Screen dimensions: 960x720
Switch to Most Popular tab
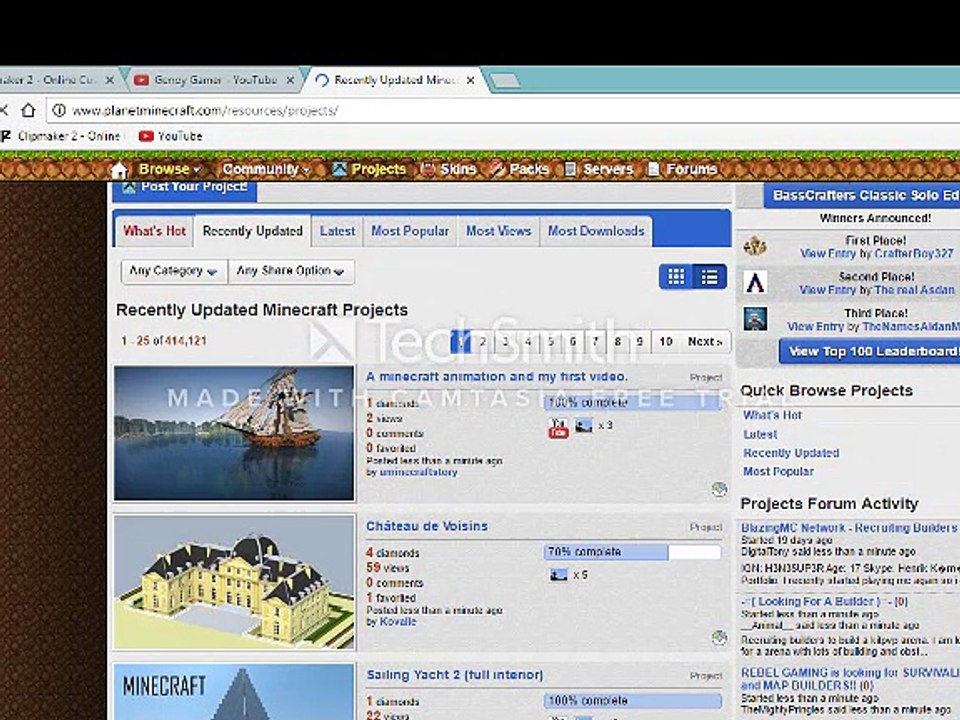pos(410,231)
